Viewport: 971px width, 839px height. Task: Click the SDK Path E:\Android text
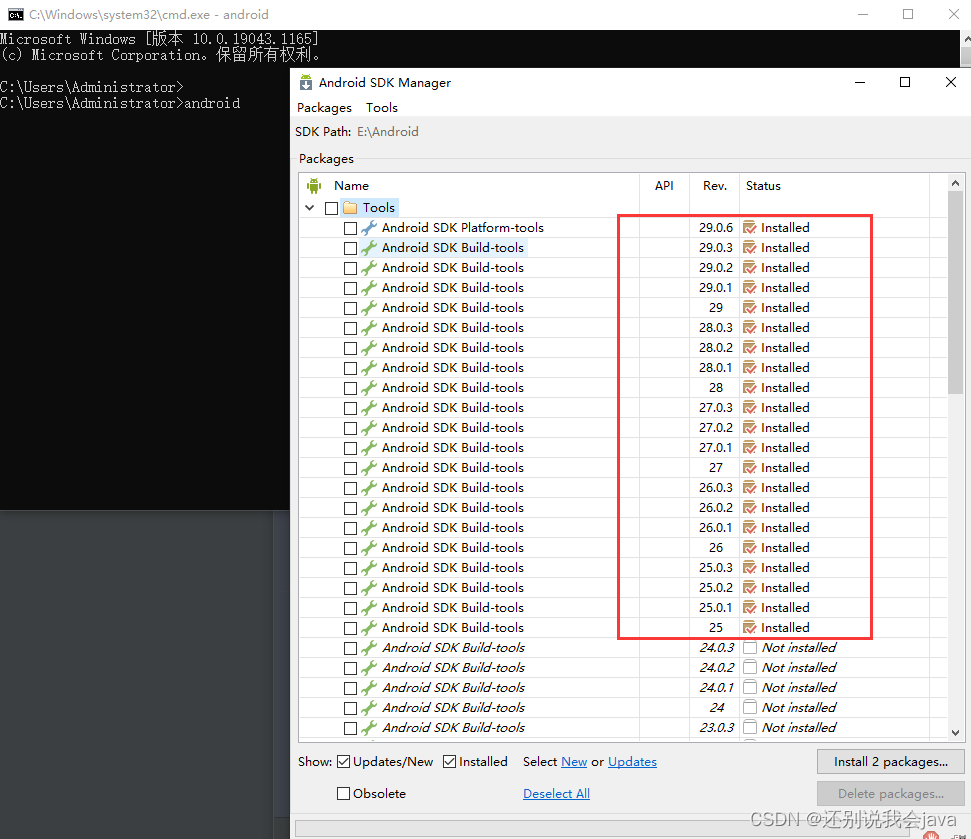click(x=388, y=132)
